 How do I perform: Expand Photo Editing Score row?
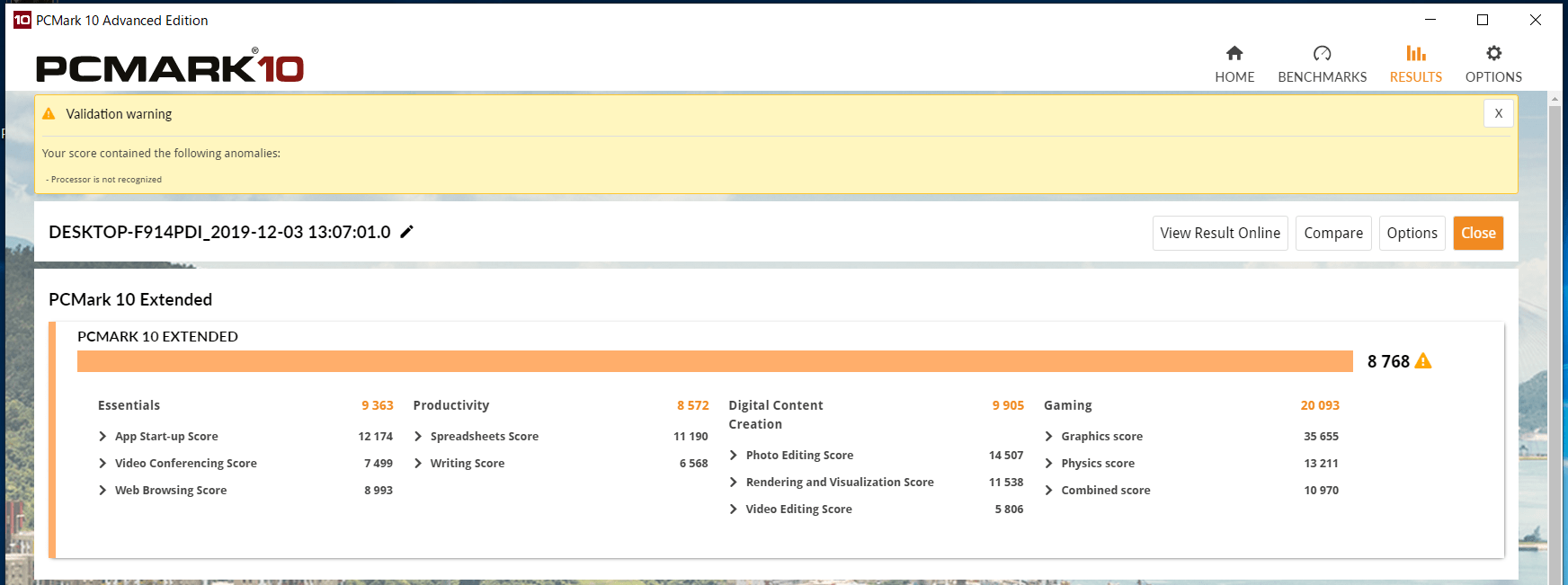734,456
